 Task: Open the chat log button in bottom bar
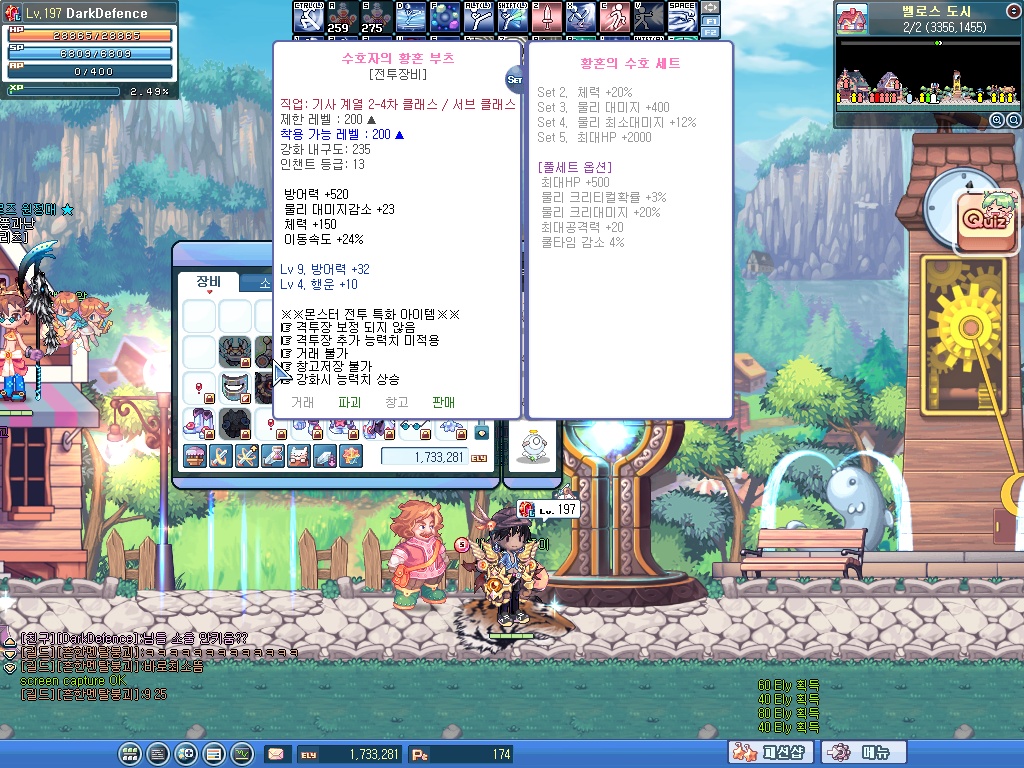click(x=158, y=754)
